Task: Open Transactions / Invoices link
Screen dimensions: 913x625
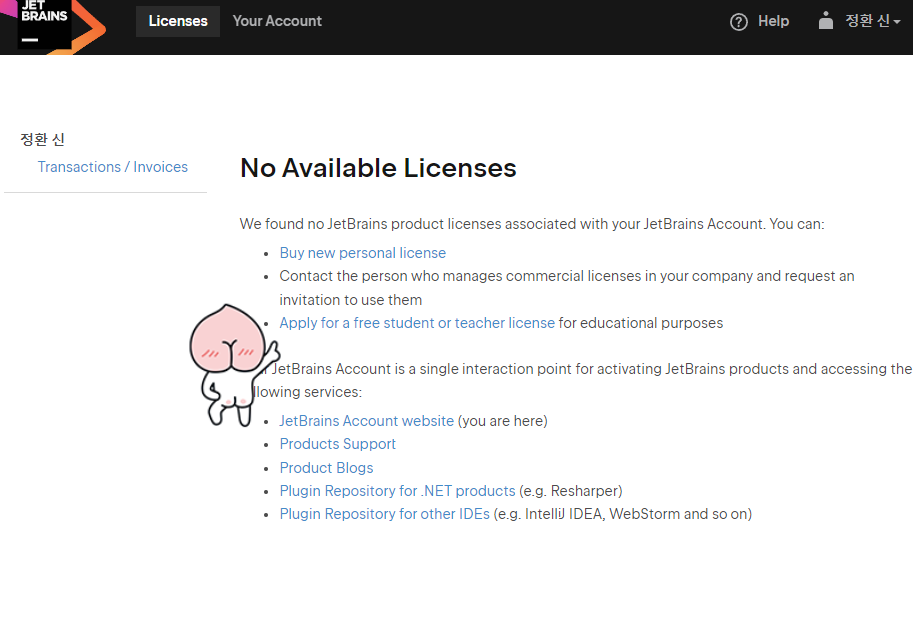Action: coord(113,167)
